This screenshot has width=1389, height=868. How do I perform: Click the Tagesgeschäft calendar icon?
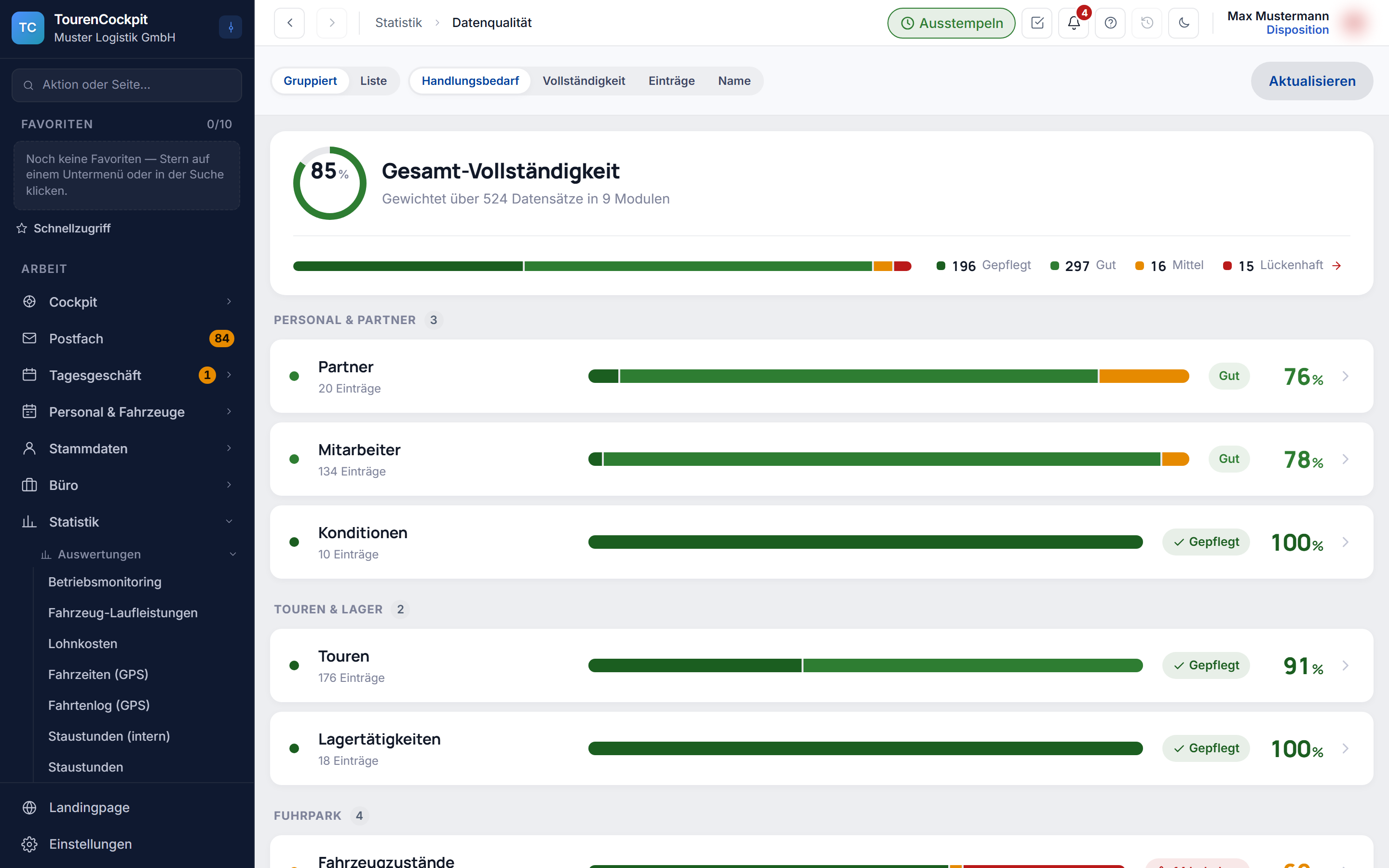[x=29, y=376]
